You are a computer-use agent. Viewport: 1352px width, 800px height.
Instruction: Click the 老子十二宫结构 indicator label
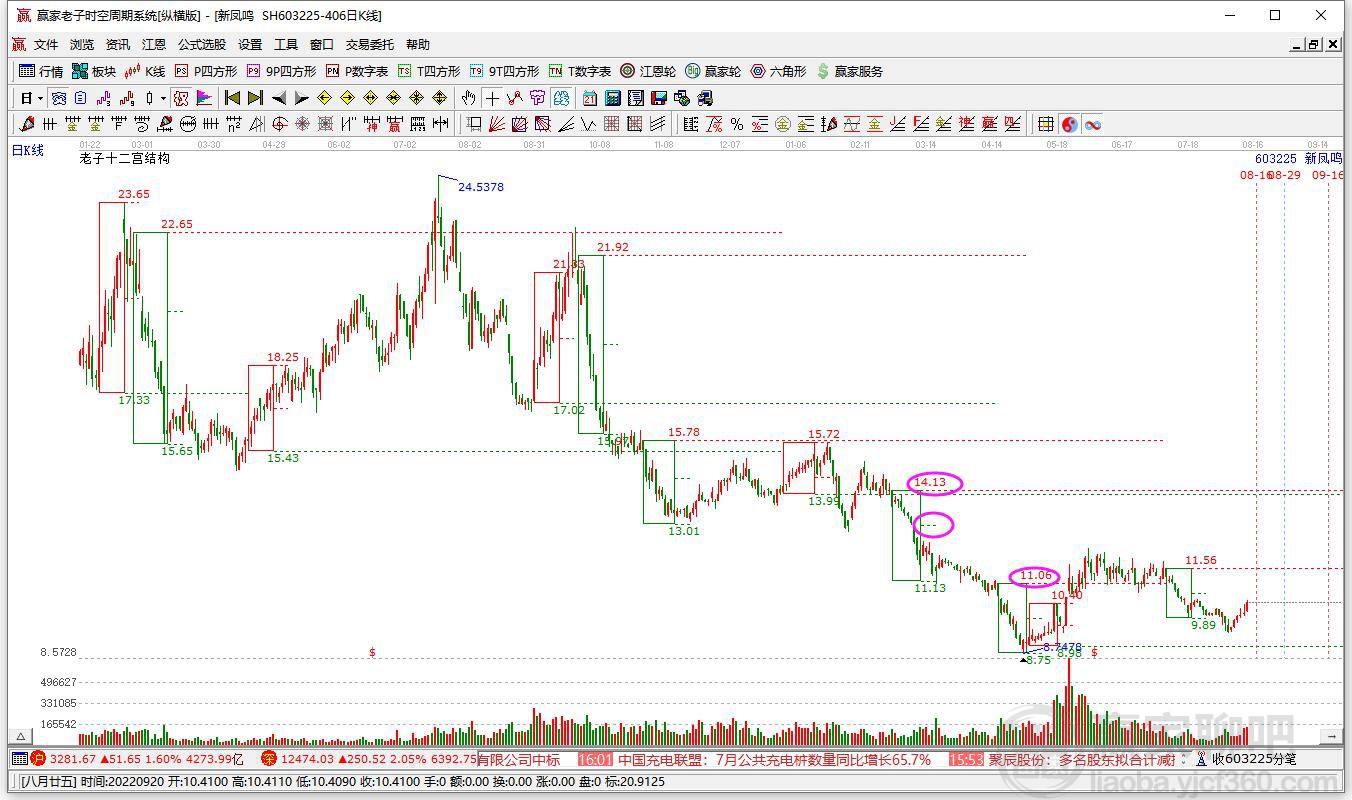(x=125, y=158)
